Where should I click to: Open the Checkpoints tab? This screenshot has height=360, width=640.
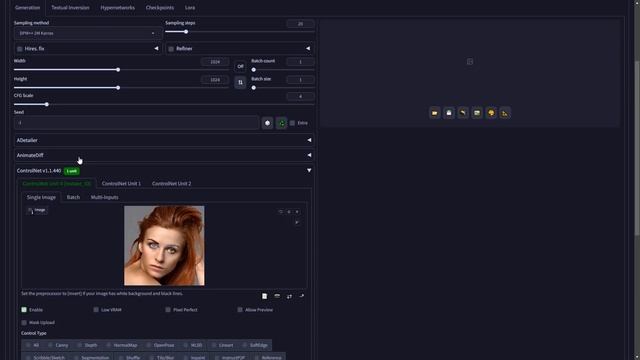coord(160,7)
